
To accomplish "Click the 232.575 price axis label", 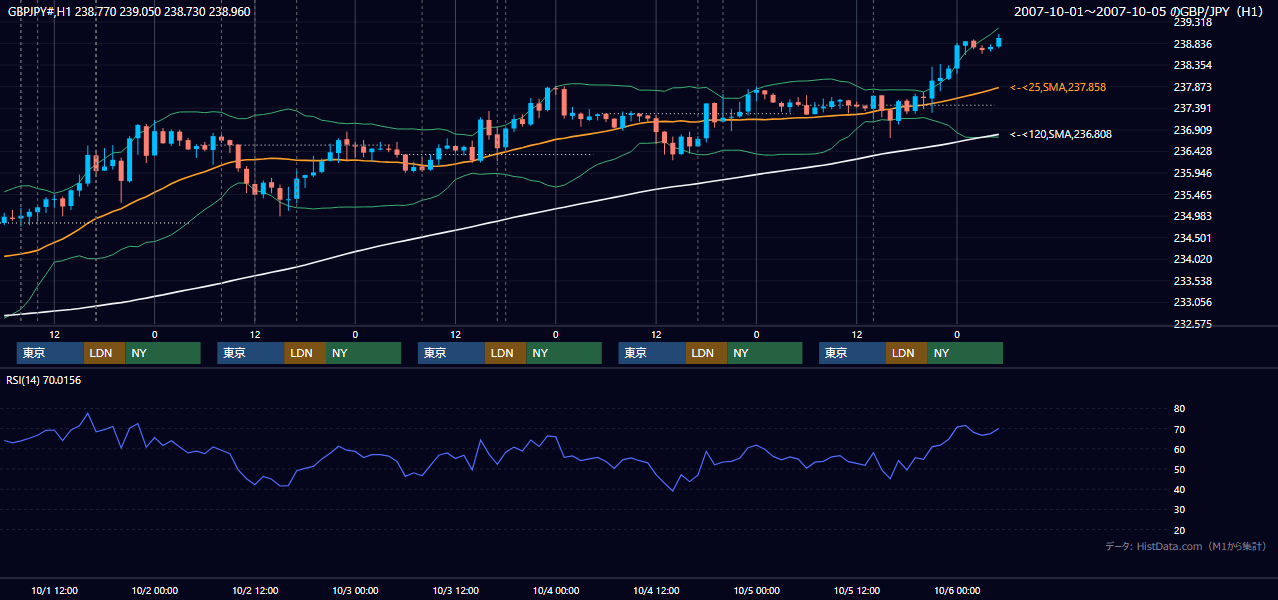I will pos(1193,324).
